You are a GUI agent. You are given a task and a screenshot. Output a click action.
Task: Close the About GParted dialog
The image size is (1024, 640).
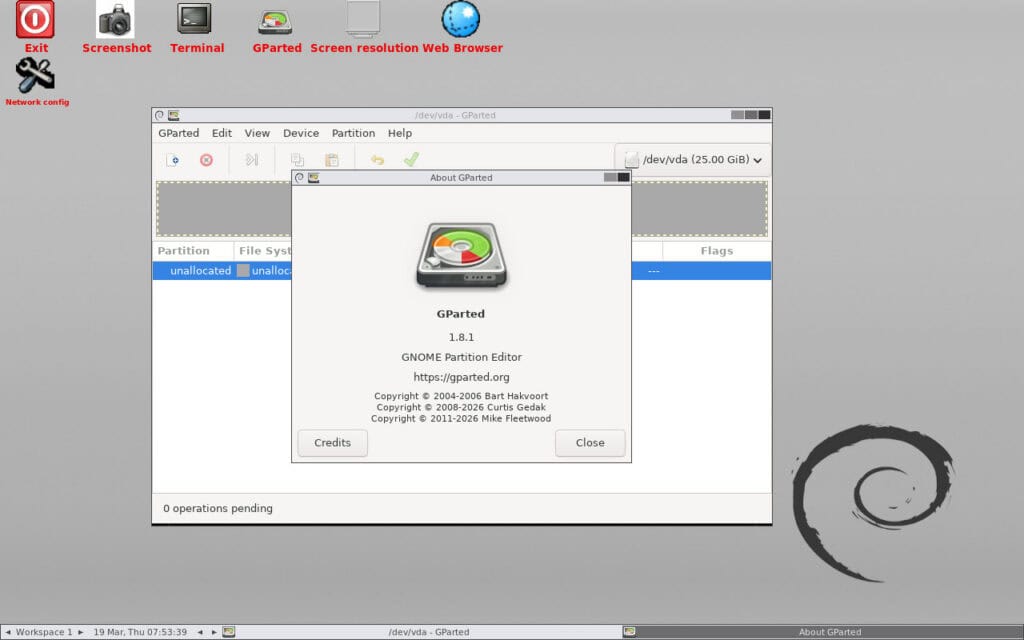(x=589, y=443)
